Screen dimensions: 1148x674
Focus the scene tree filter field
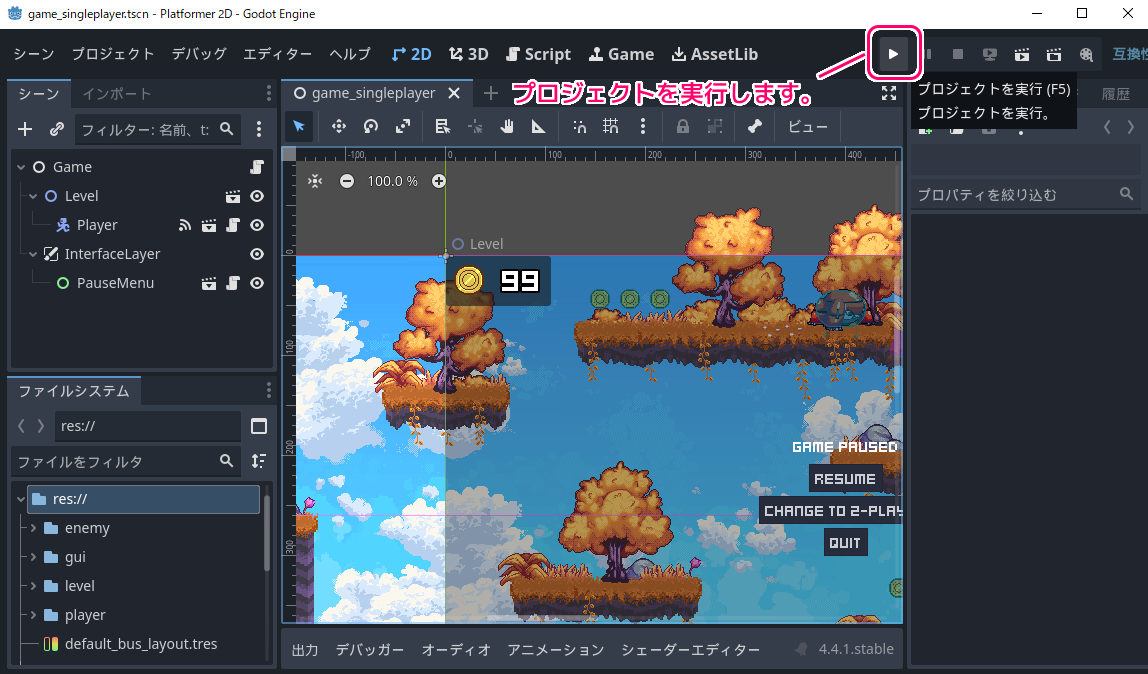pyautogui.click(x=156, y=130)
